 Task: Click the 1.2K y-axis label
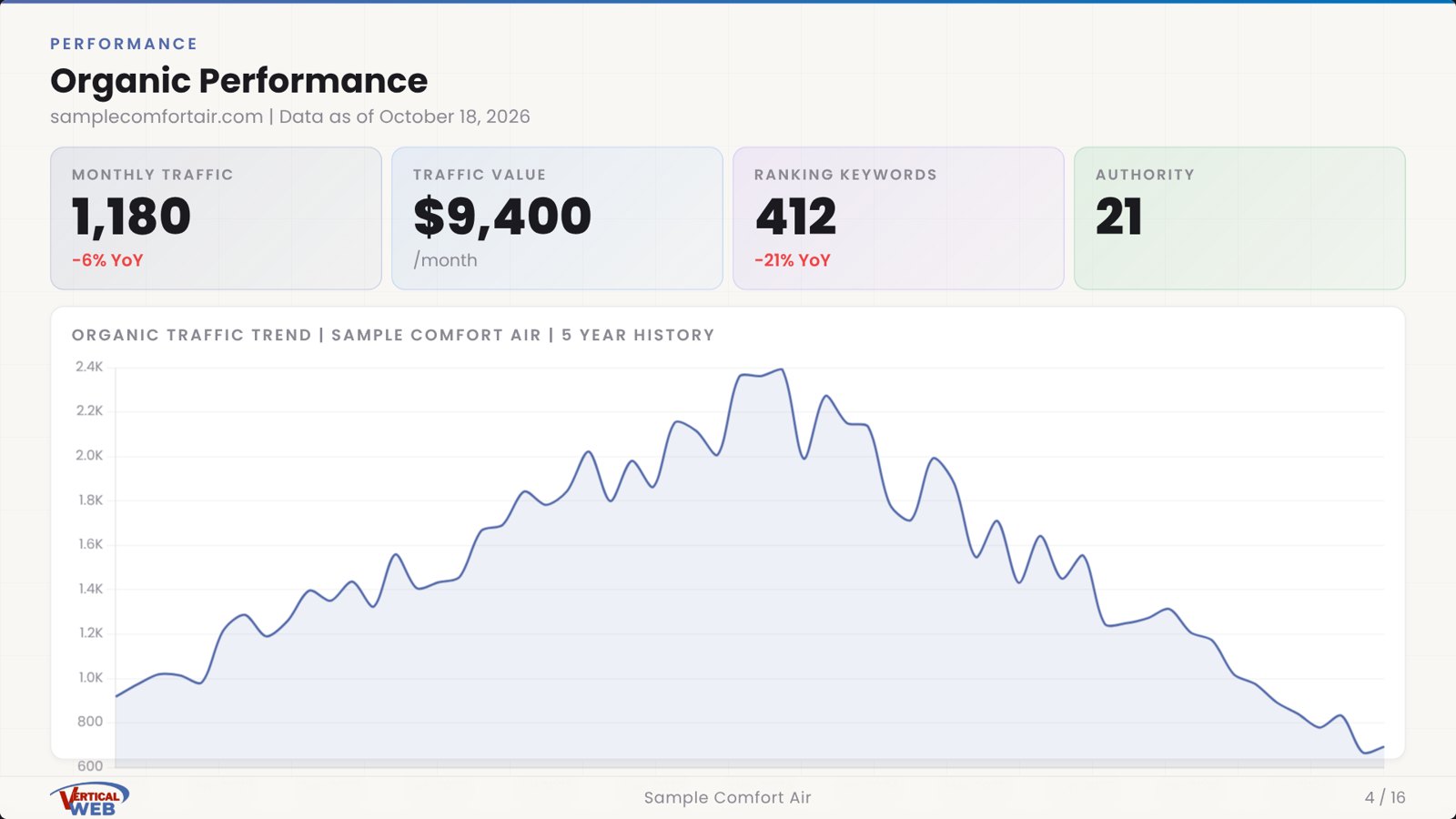click(90, 632)
